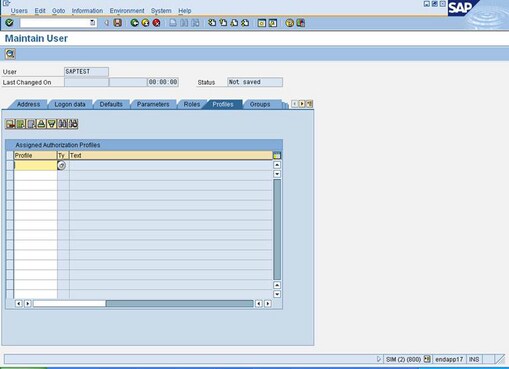Open the System menu

(x=161, y=11)
